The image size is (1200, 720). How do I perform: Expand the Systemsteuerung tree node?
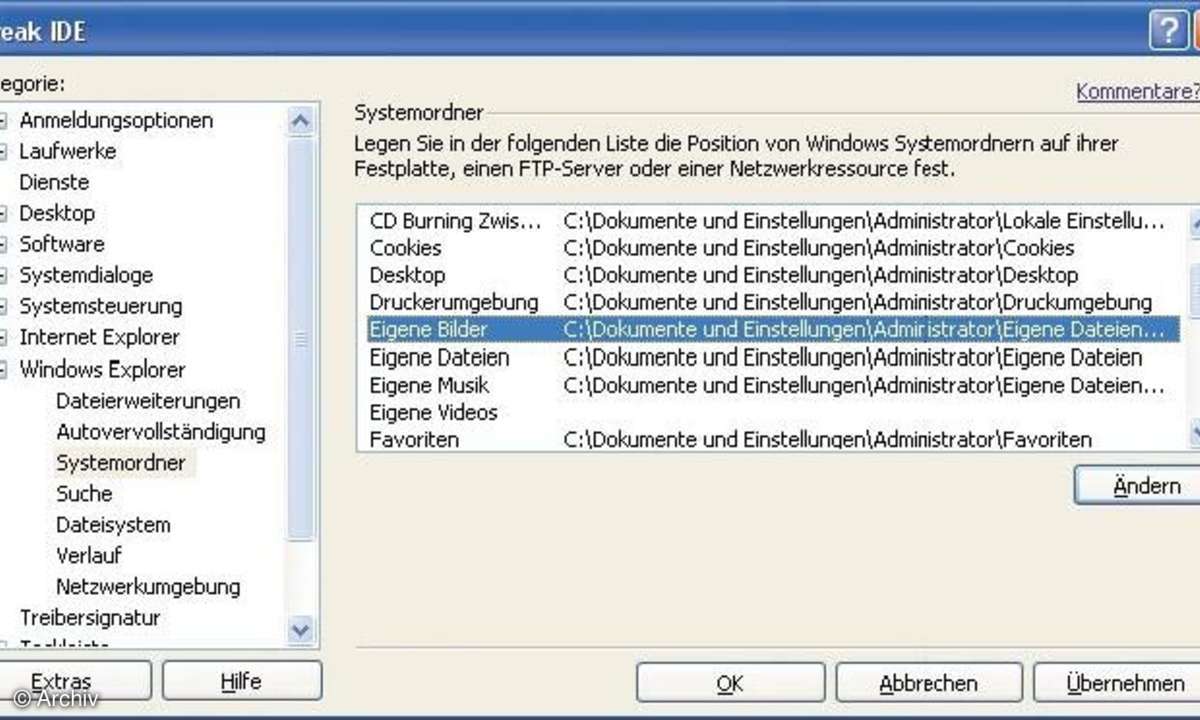click(x=3, y=307)
